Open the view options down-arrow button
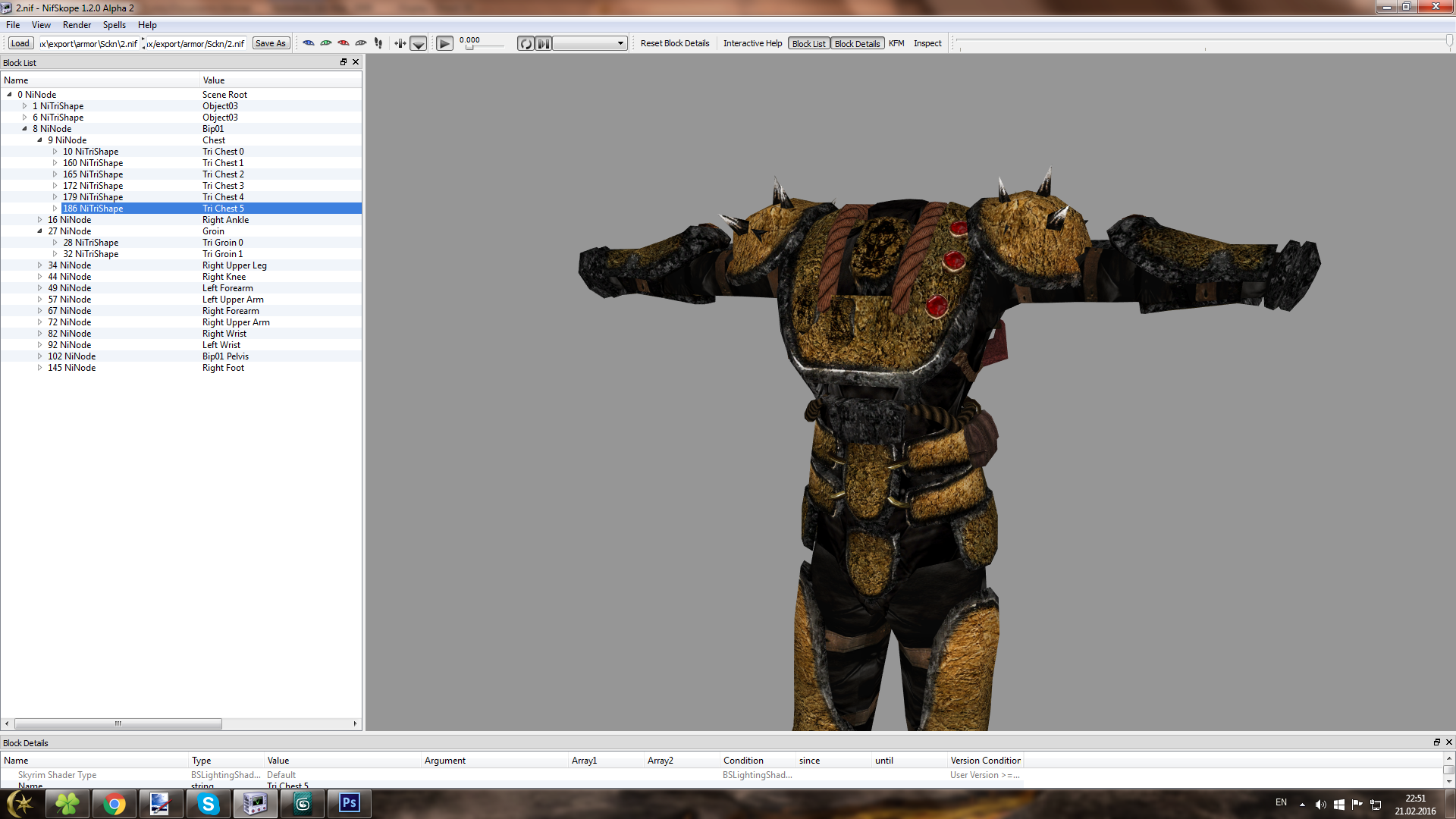 coord(419,43)
